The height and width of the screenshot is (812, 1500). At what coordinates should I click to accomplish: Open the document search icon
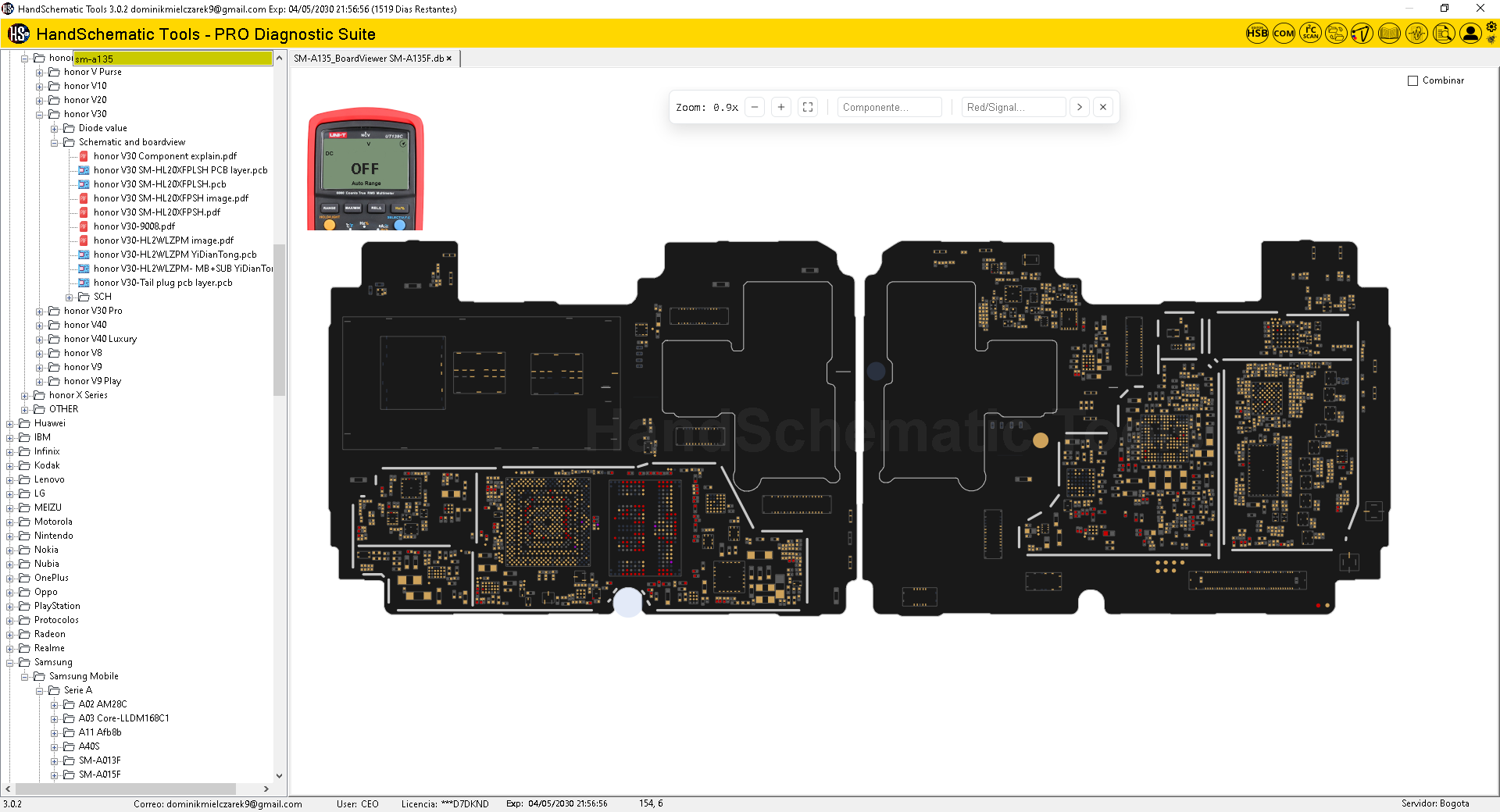coord(1444,34)
